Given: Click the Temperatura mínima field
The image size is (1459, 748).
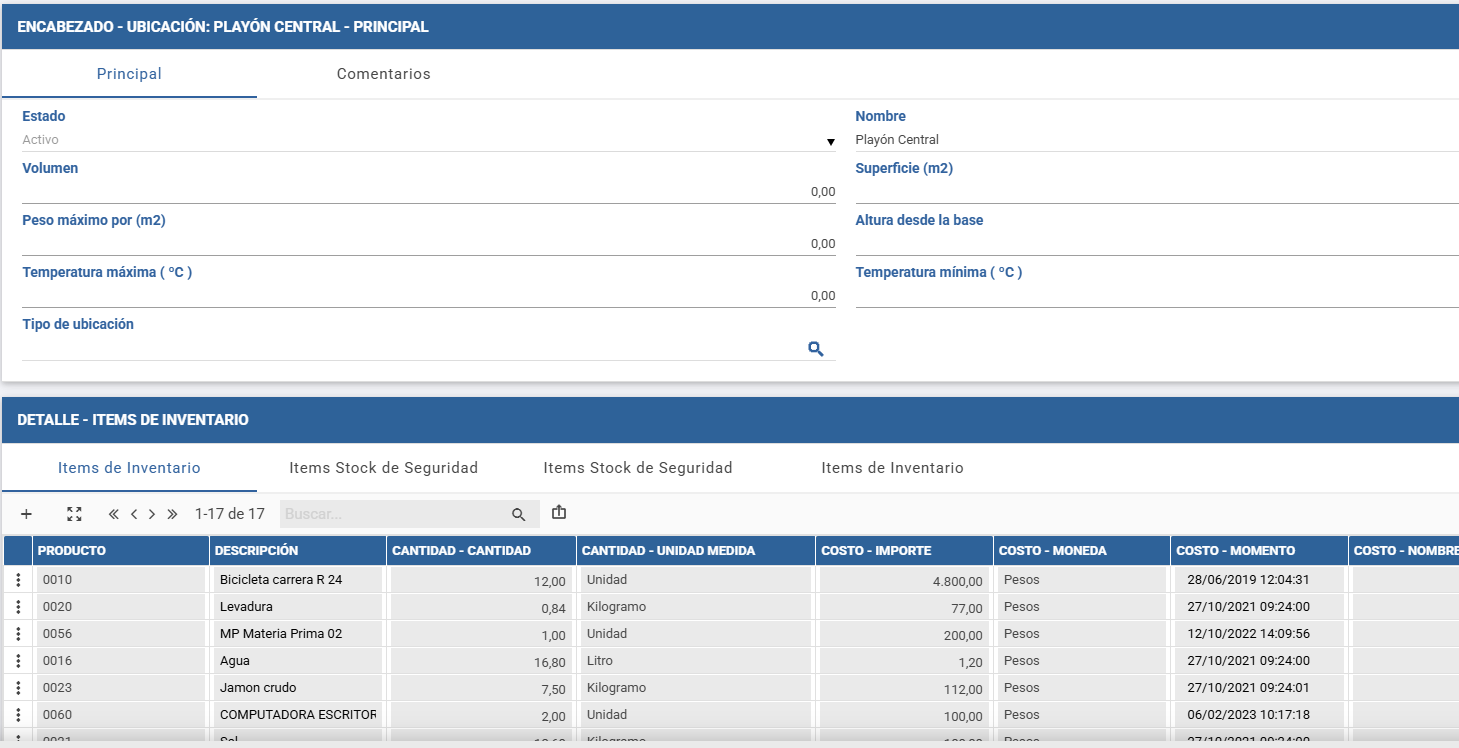Looking at the screenshot, I should click(1157, 296).
